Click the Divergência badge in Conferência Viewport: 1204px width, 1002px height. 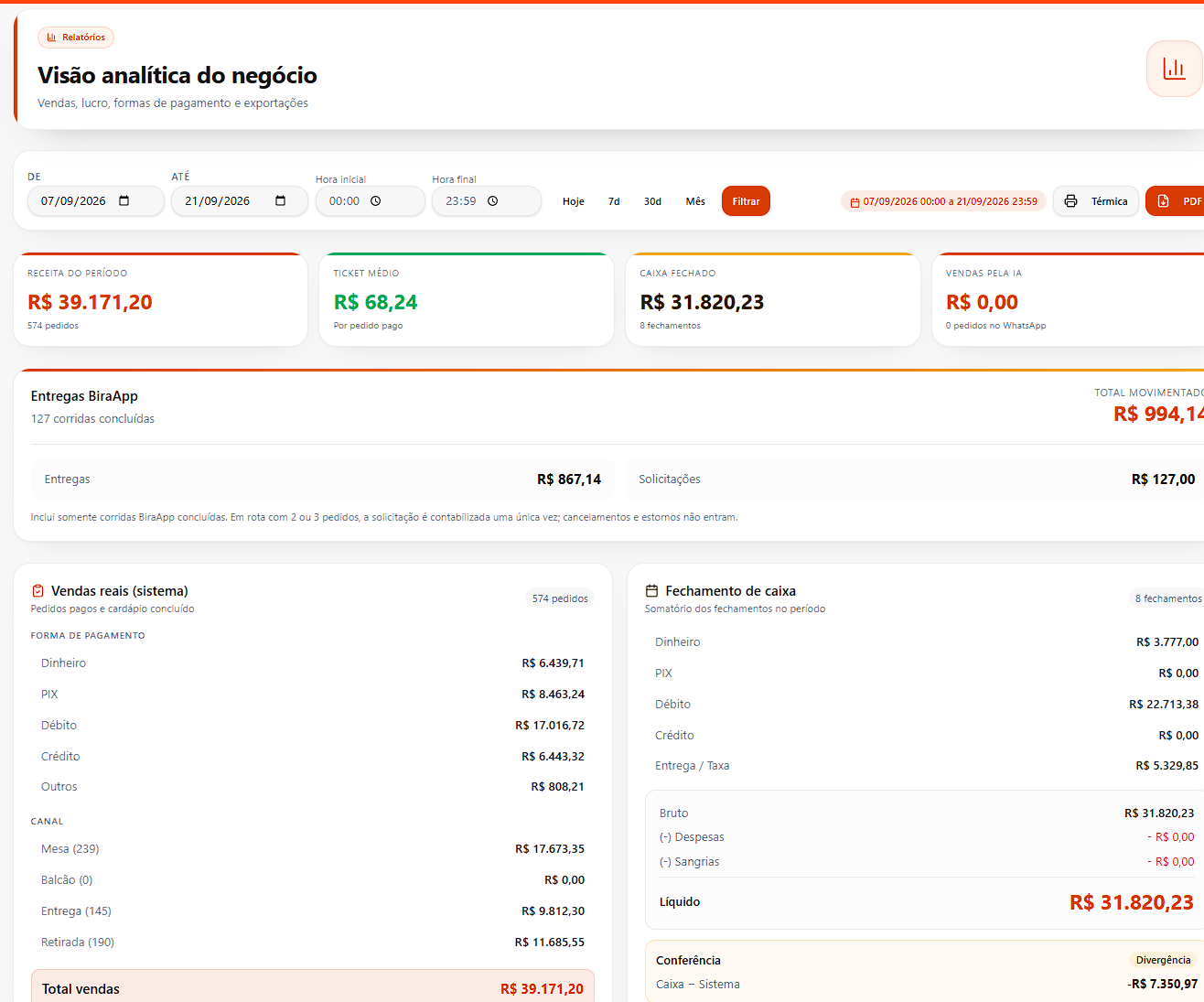pos(1163,960)
